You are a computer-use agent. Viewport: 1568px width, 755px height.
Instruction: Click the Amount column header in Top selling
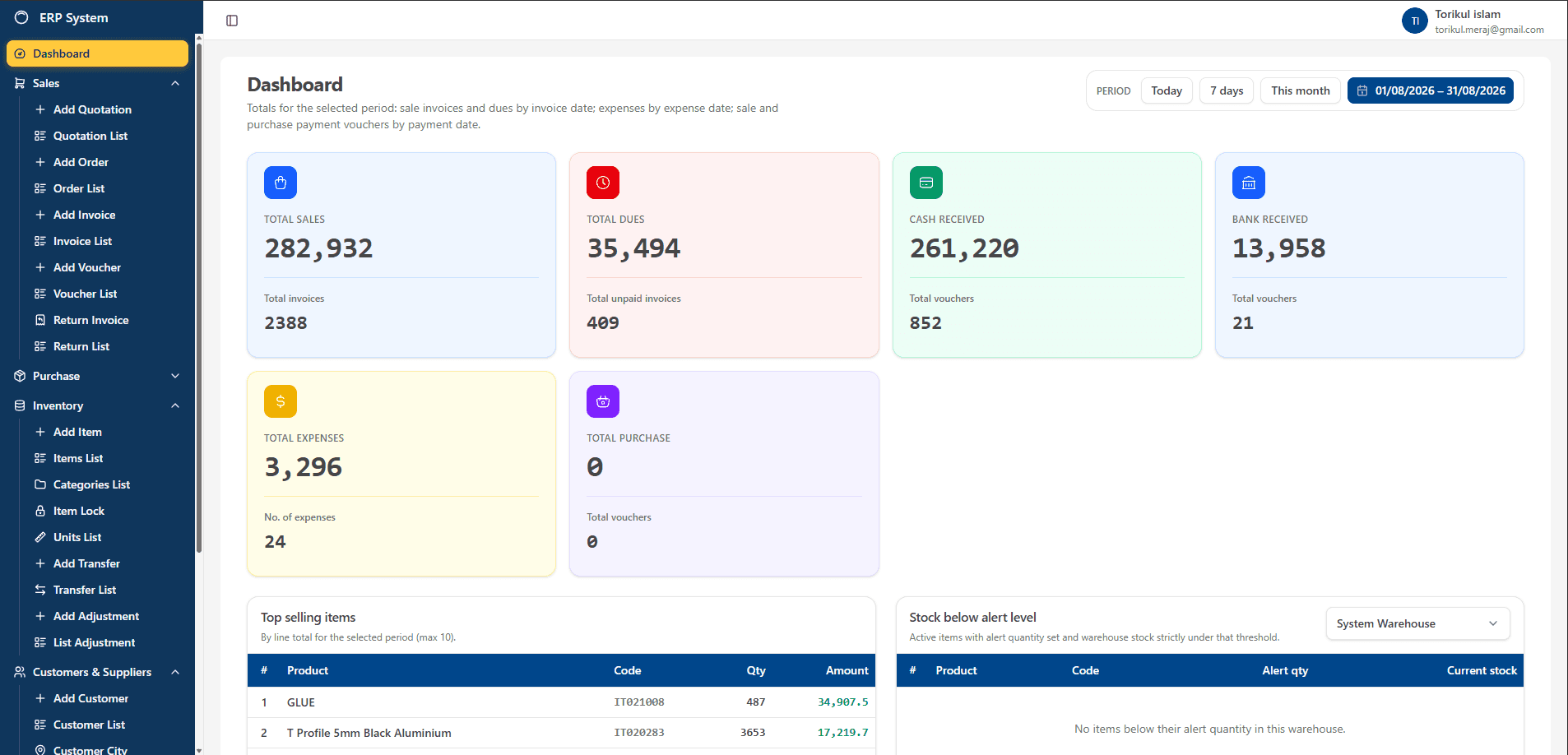(847, 670)
